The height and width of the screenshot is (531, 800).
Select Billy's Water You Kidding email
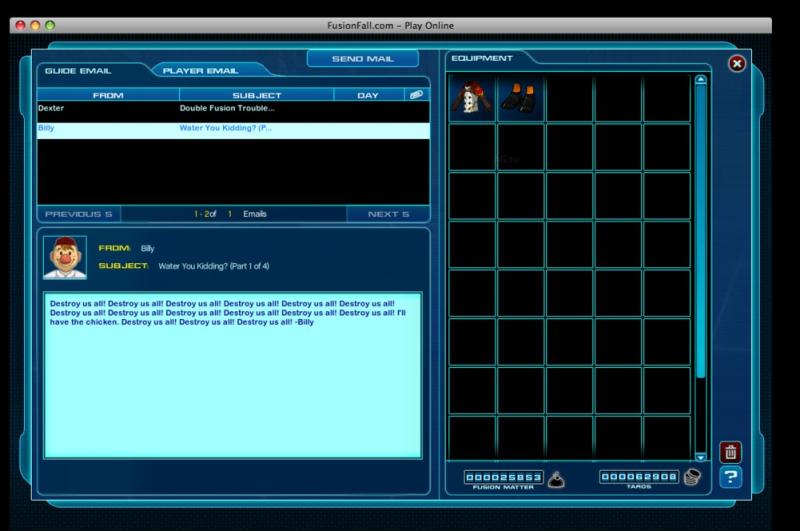tap(225, 128)
